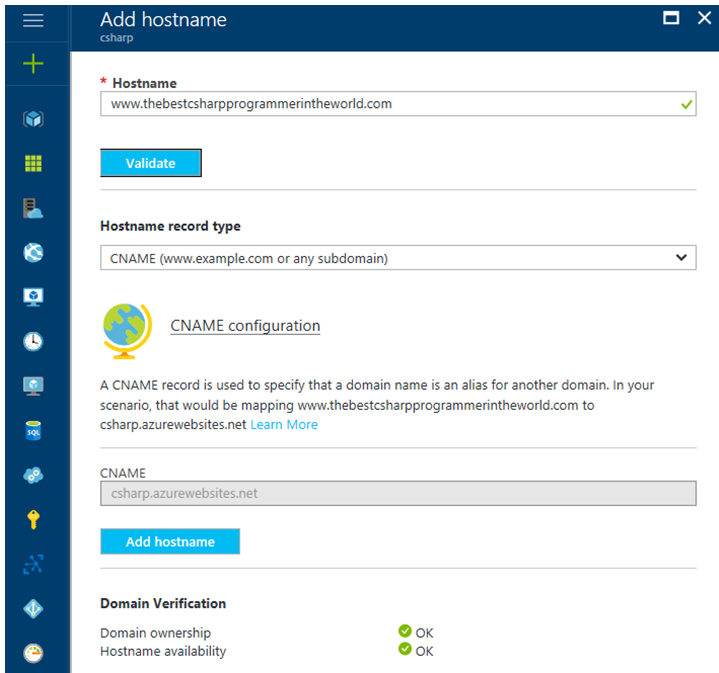
Task: Maximize the Add hostname blade
Action: click(671, 18)
